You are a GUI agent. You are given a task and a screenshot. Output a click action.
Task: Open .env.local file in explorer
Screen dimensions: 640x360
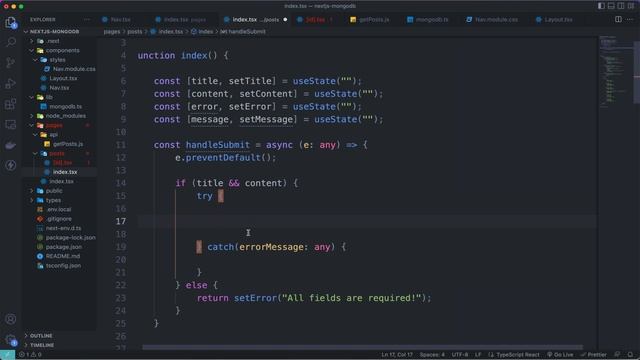click(58, 209)
